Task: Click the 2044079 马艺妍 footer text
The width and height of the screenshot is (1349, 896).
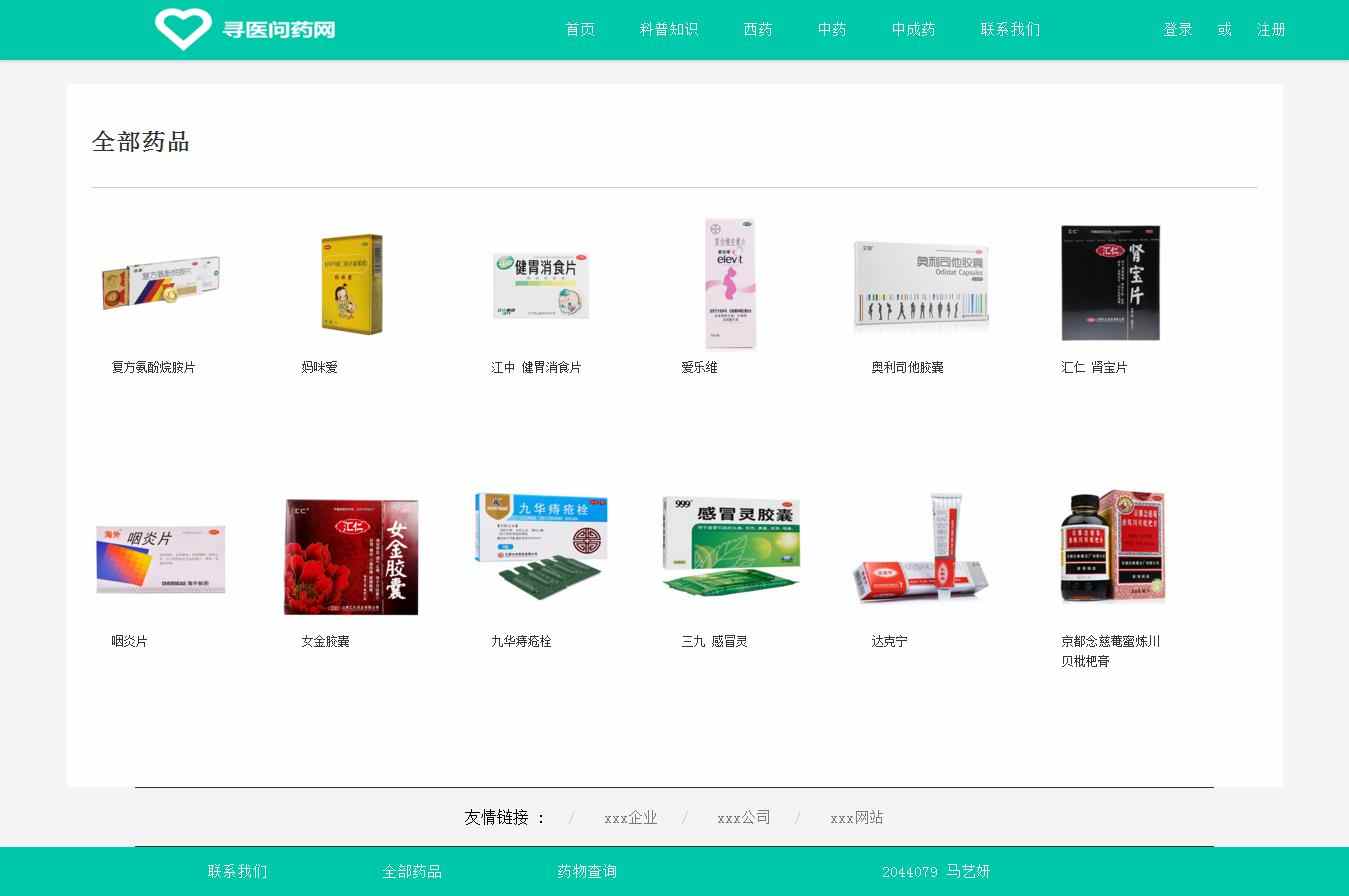Action: coord(936,872)
